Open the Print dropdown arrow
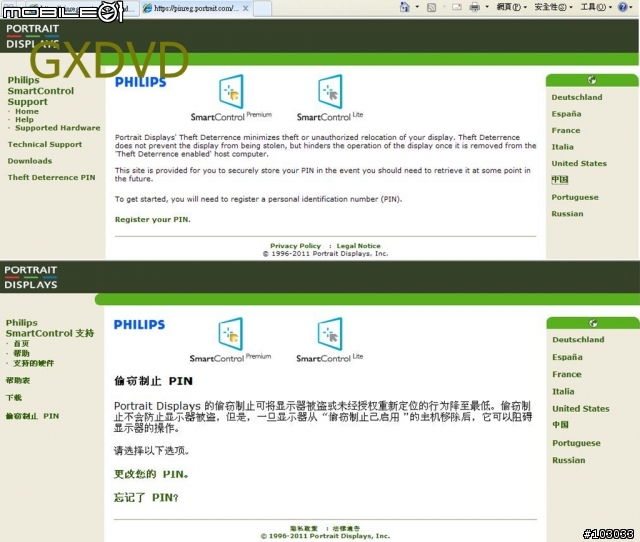 click(x=487, y=7)
